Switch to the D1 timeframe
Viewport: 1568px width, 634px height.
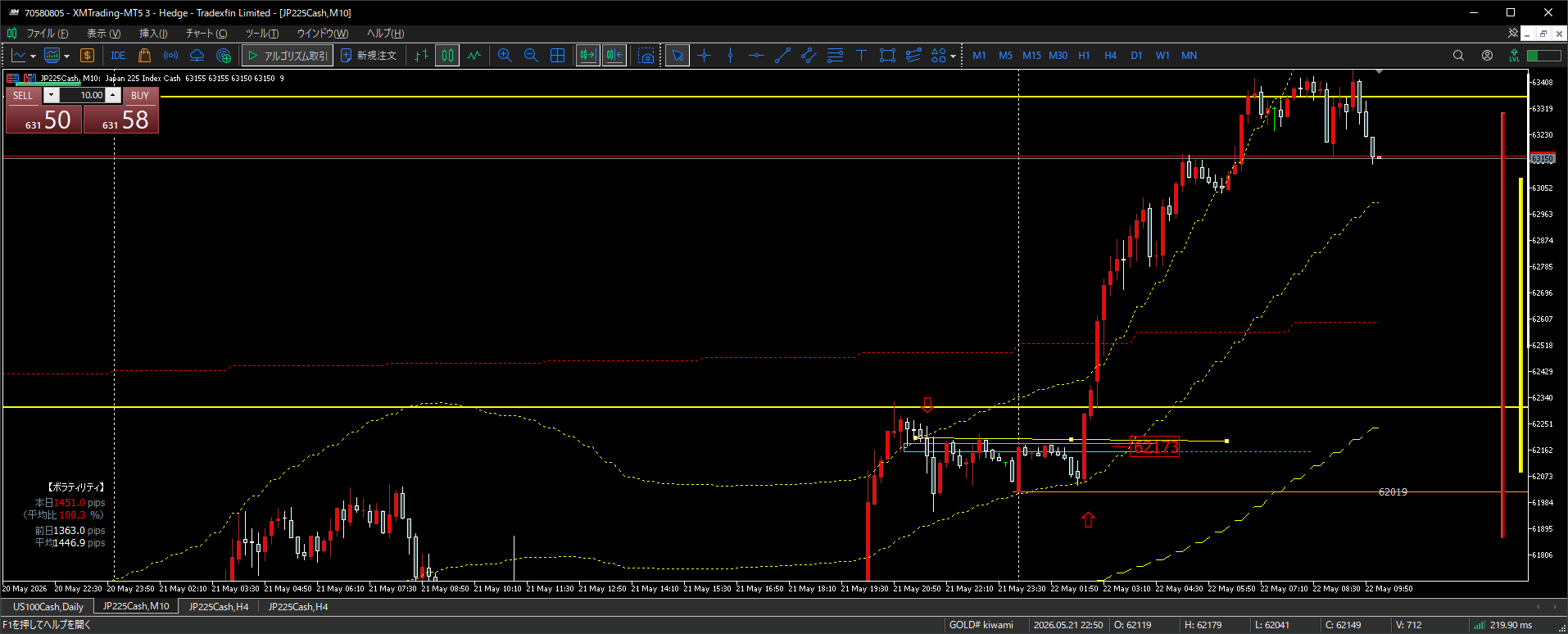click(x=1136, y=56)
